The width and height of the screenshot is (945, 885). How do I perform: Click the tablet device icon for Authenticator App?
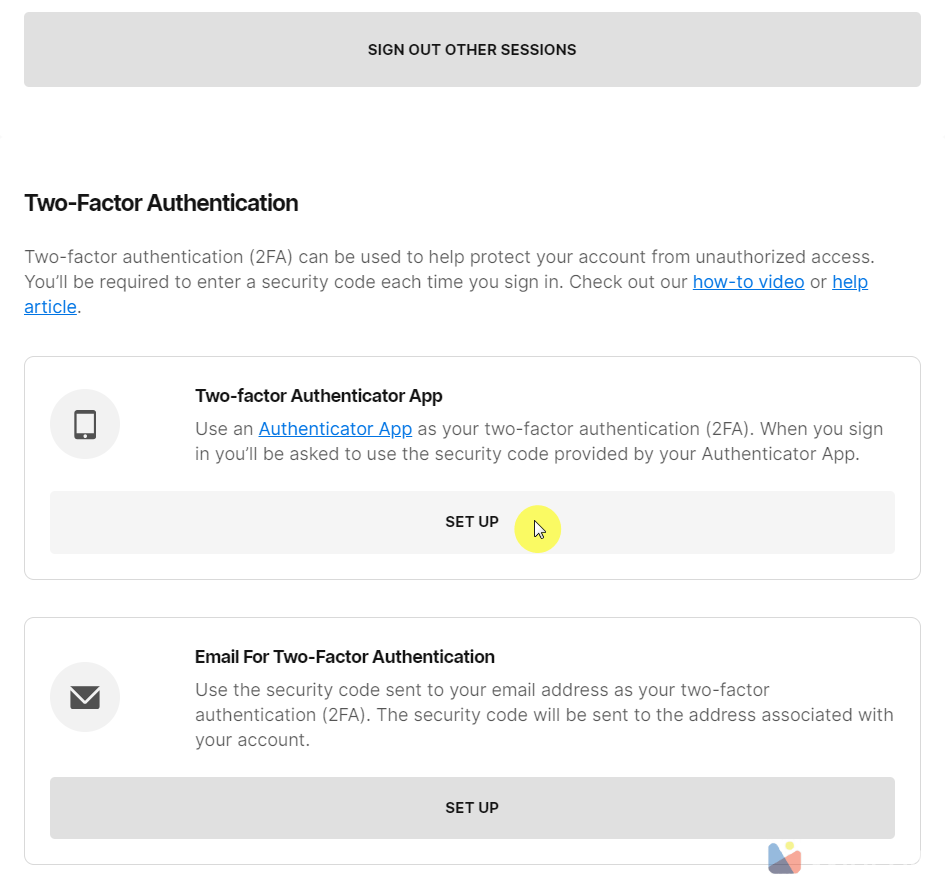85,425
